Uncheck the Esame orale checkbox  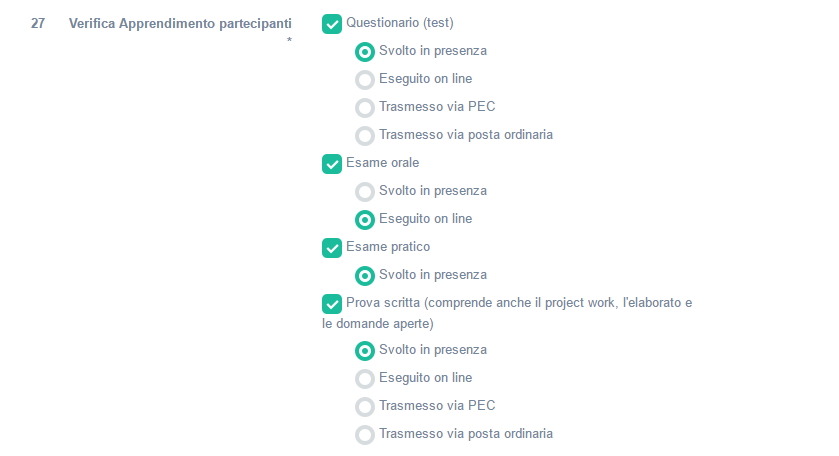pyautogui.click(x=332, y=164)
